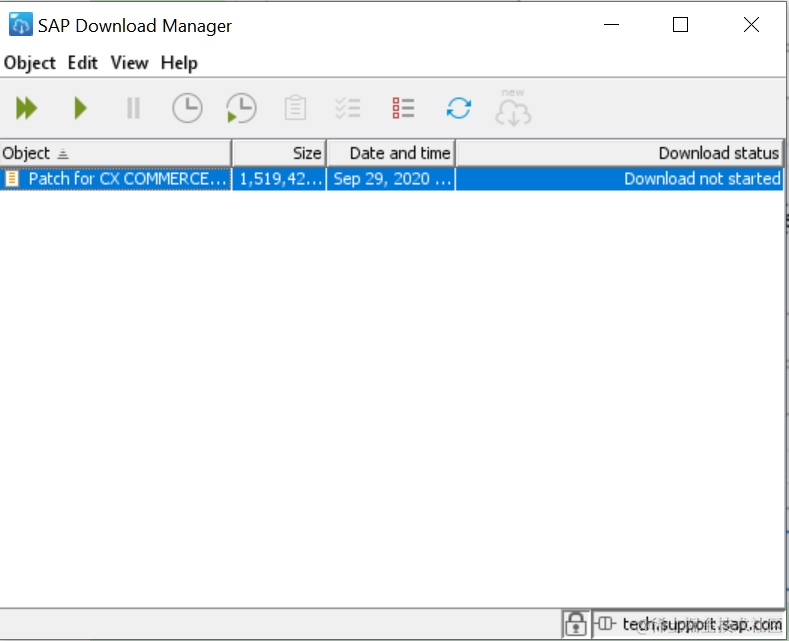This screenshot has width=789, height=641.
Task: Open the Object menu
Action: pyautogui.click(x=30, y=63)
